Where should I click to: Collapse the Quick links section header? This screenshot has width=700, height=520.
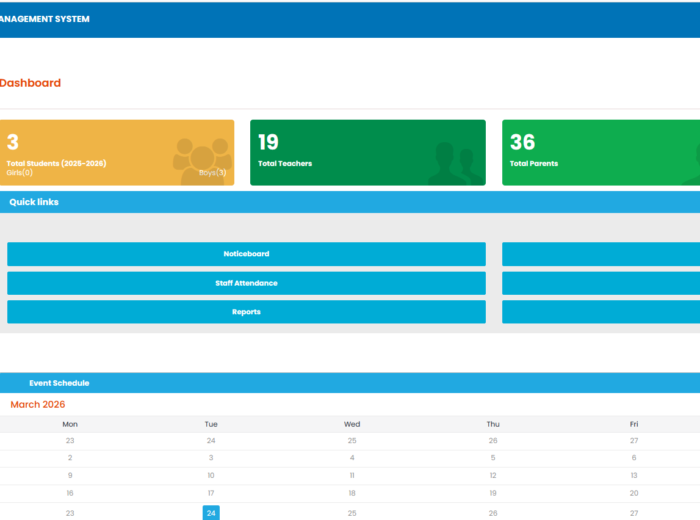(x=350, y=202)
